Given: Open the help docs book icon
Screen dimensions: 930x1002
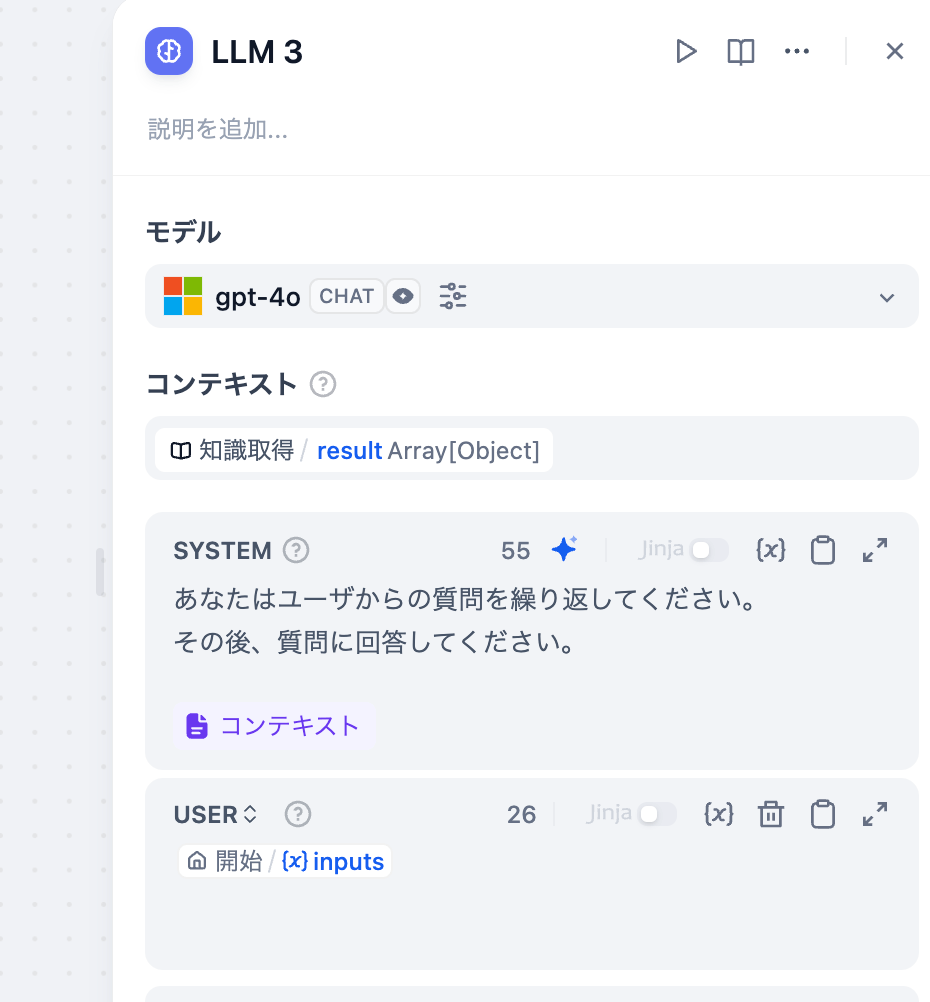Looking at the screenshot, I should (741, 51).
